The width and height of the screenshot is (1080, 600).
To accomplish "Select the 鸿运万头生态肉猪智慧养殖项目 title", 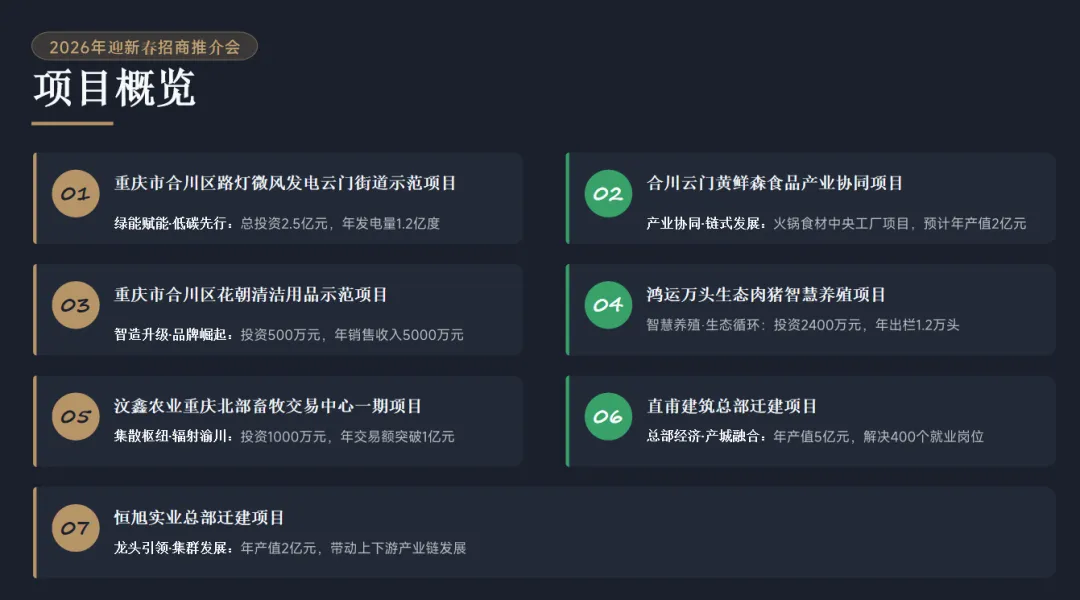I will coord(766,295).
